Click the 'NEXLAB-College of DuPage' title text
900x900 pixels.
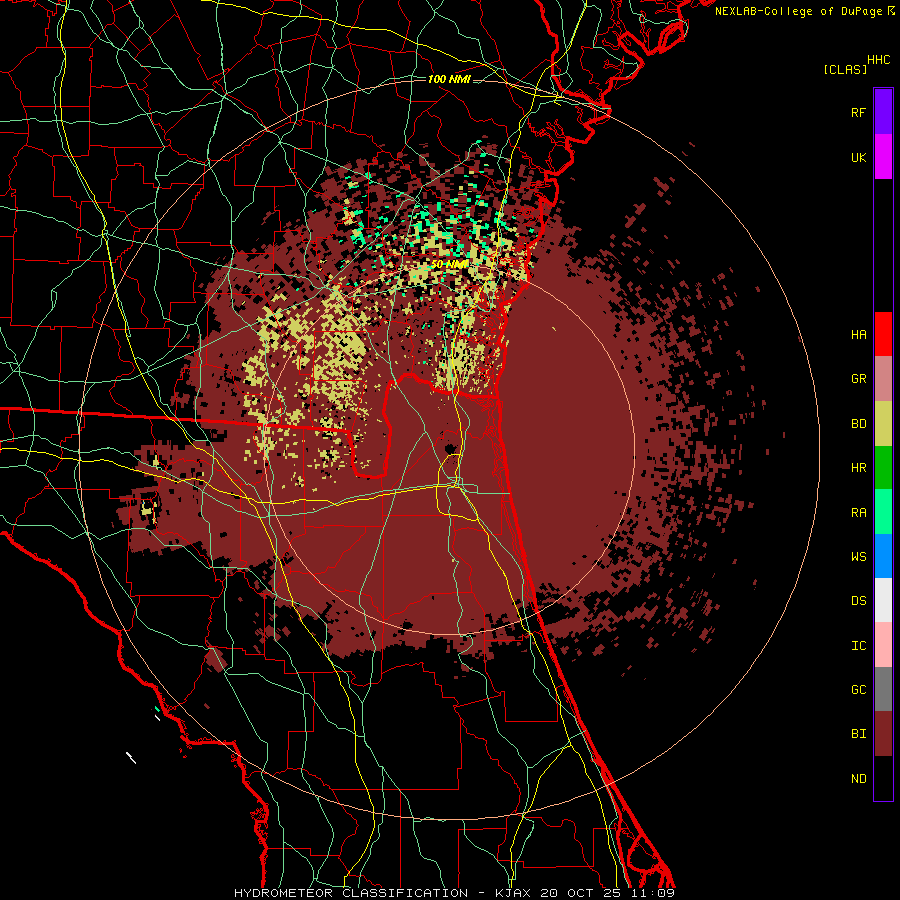tap(799, 11)
